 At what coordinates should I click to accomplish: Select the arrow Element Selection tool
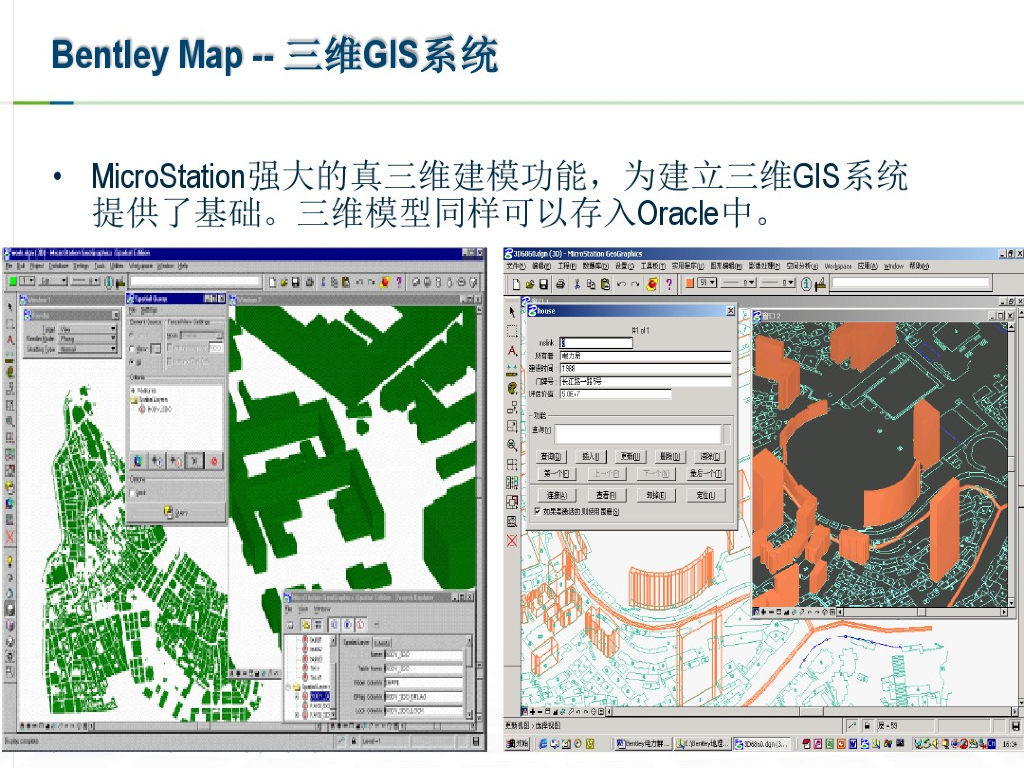point(512,312)
